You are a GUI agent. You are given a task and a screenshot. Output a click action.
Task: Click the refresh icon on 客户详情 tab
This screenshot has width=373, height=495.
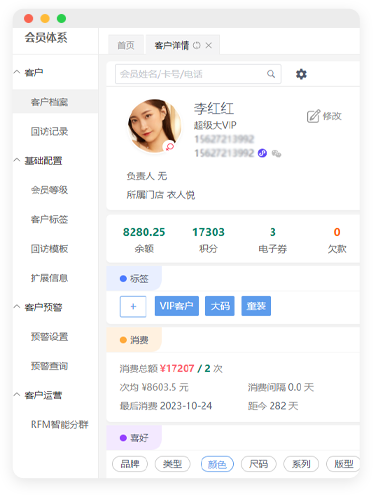pos(197,45)
